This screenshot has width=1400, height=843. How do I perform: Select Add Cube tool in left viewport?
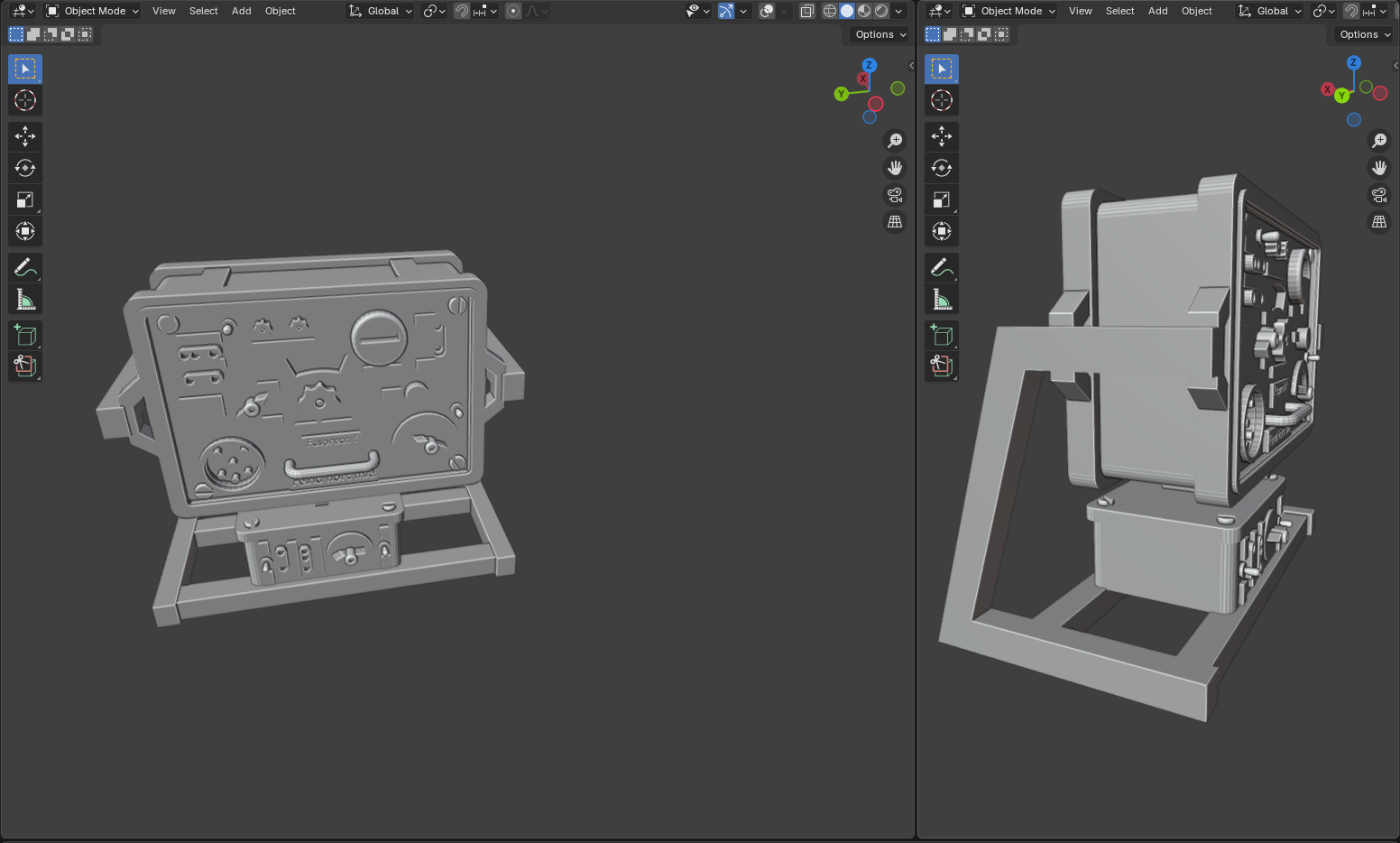(x=25, y=335)
